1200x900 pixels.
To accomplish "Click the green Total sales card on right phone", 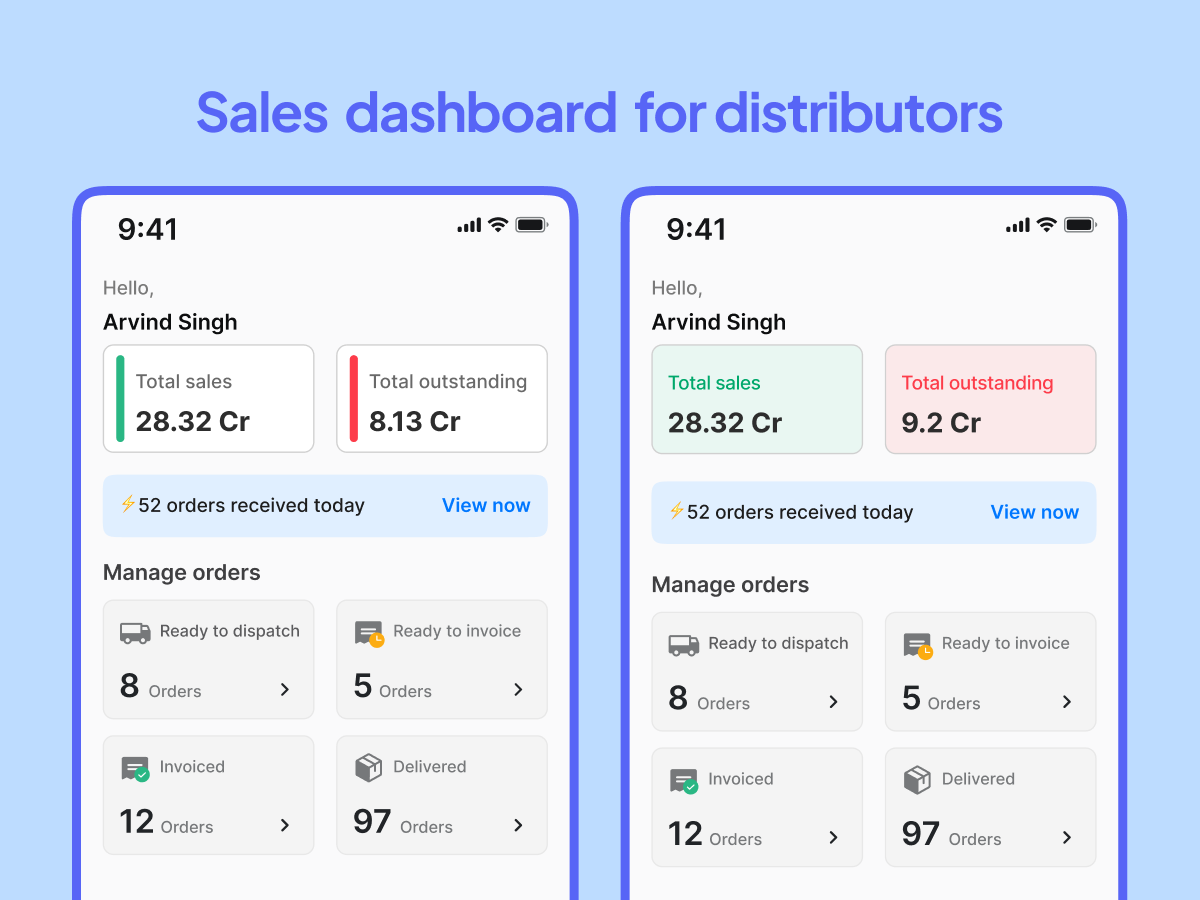I will 757,399.
